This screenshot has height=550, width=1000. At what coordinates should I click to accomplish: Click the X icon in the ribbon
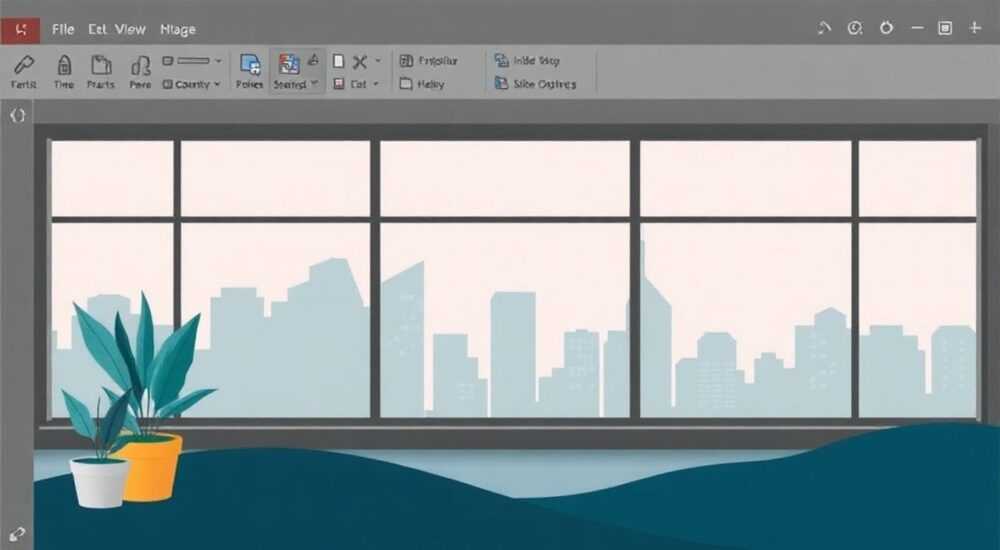360,61
